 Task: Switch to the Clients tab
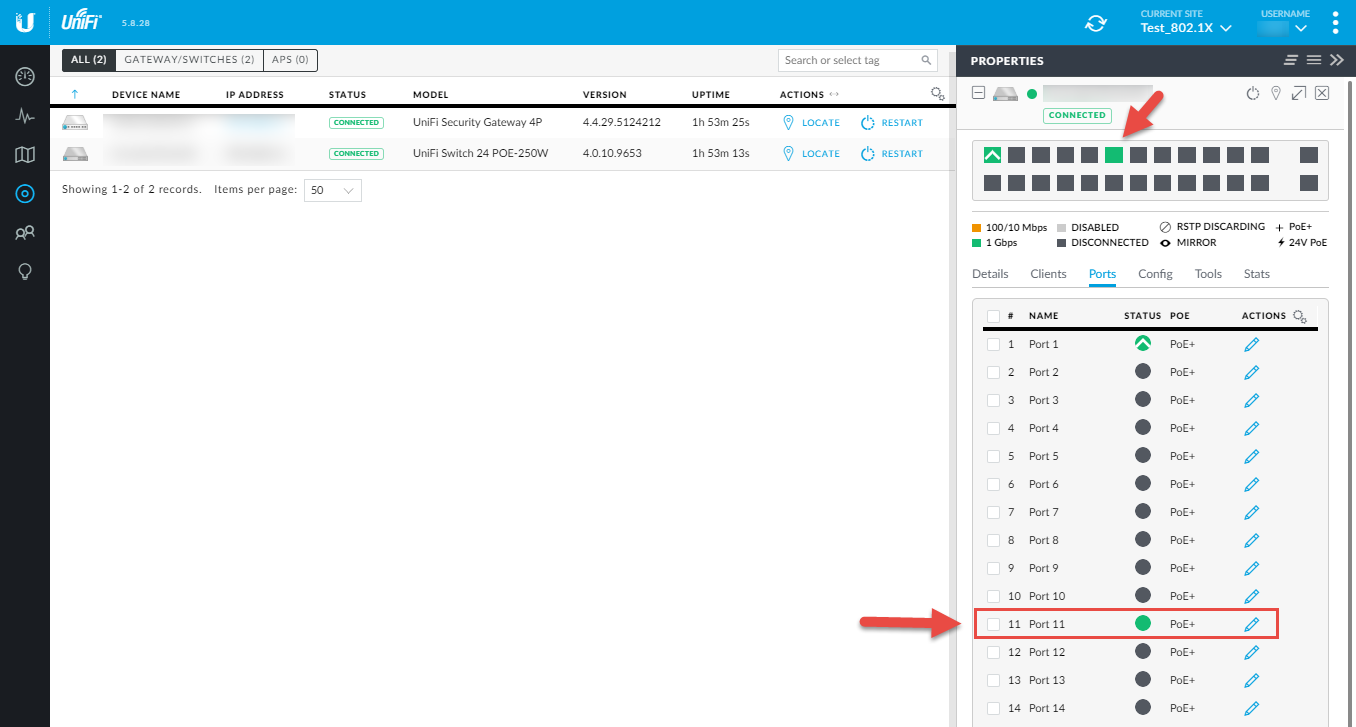click(x=1049, y=274)
